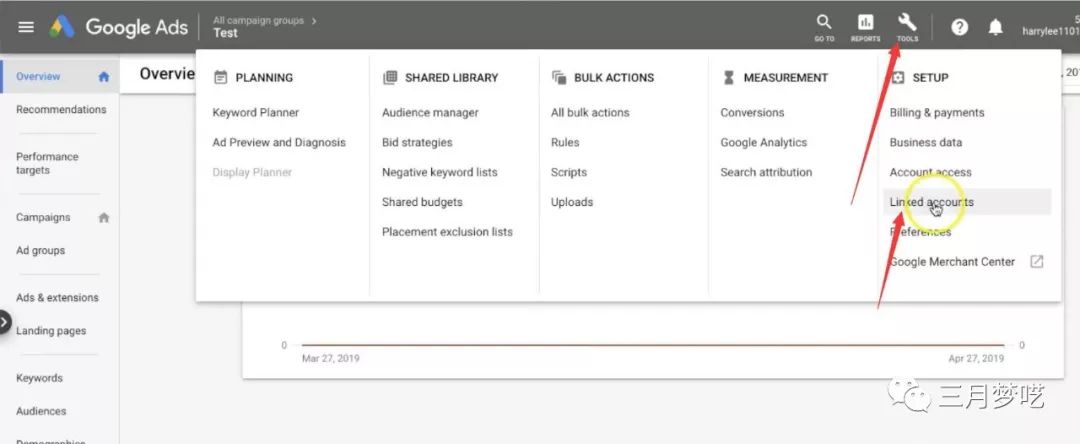Select Scripts under Bulk Actions

point(568,172)
